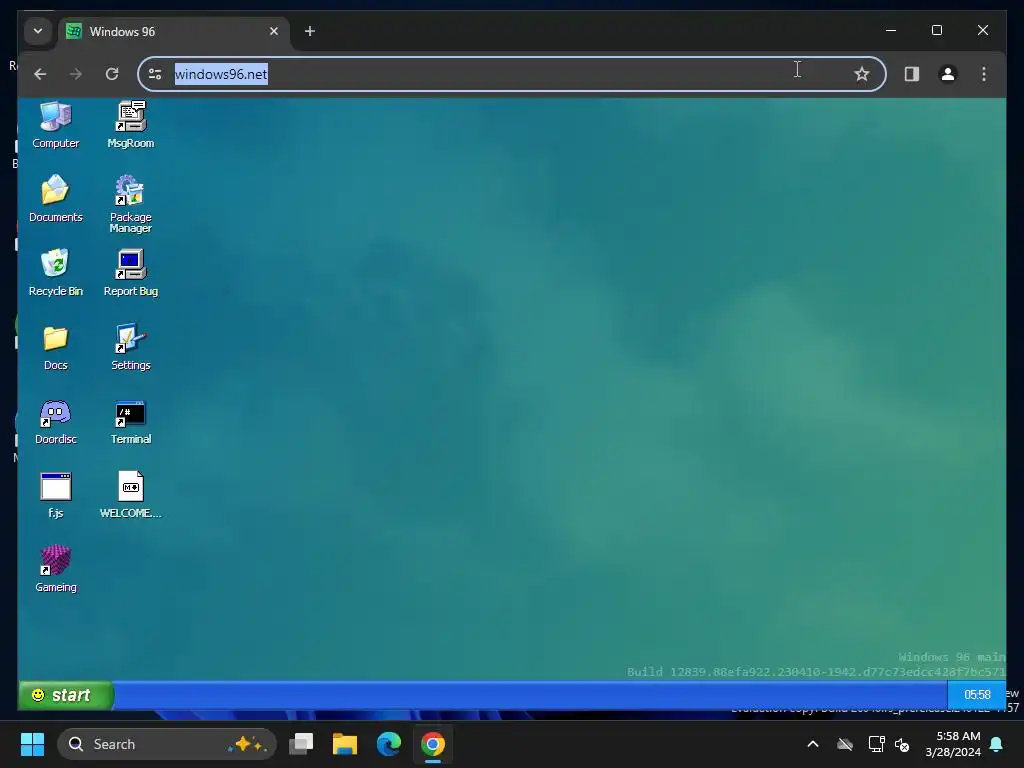Bookmark this tab with star icon
Image resolution: width=1024 pixels, height=768 pixels.
[x=862, y=74]
